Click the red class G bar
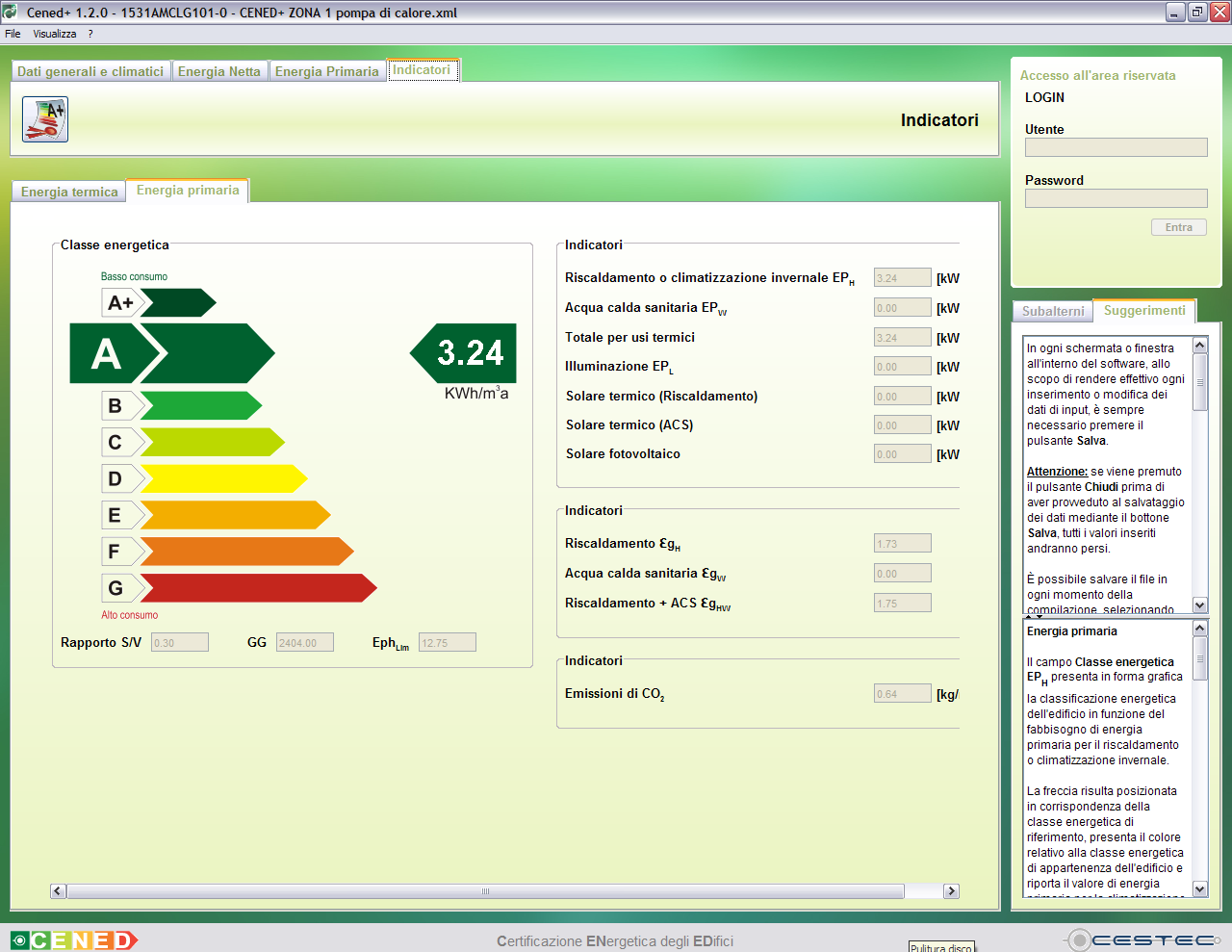1232x952 pixels. tap(258, 588)
